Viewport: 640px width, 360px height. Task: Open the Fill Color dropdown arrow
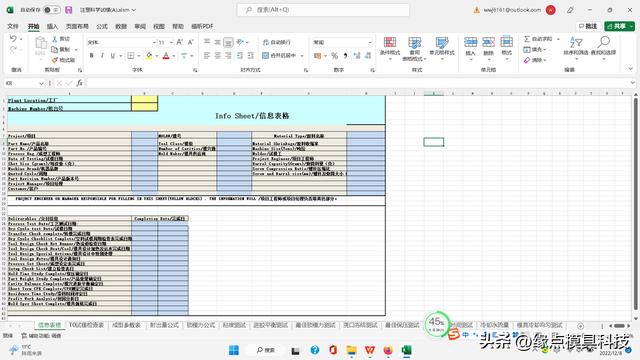[x=156, y=56]
